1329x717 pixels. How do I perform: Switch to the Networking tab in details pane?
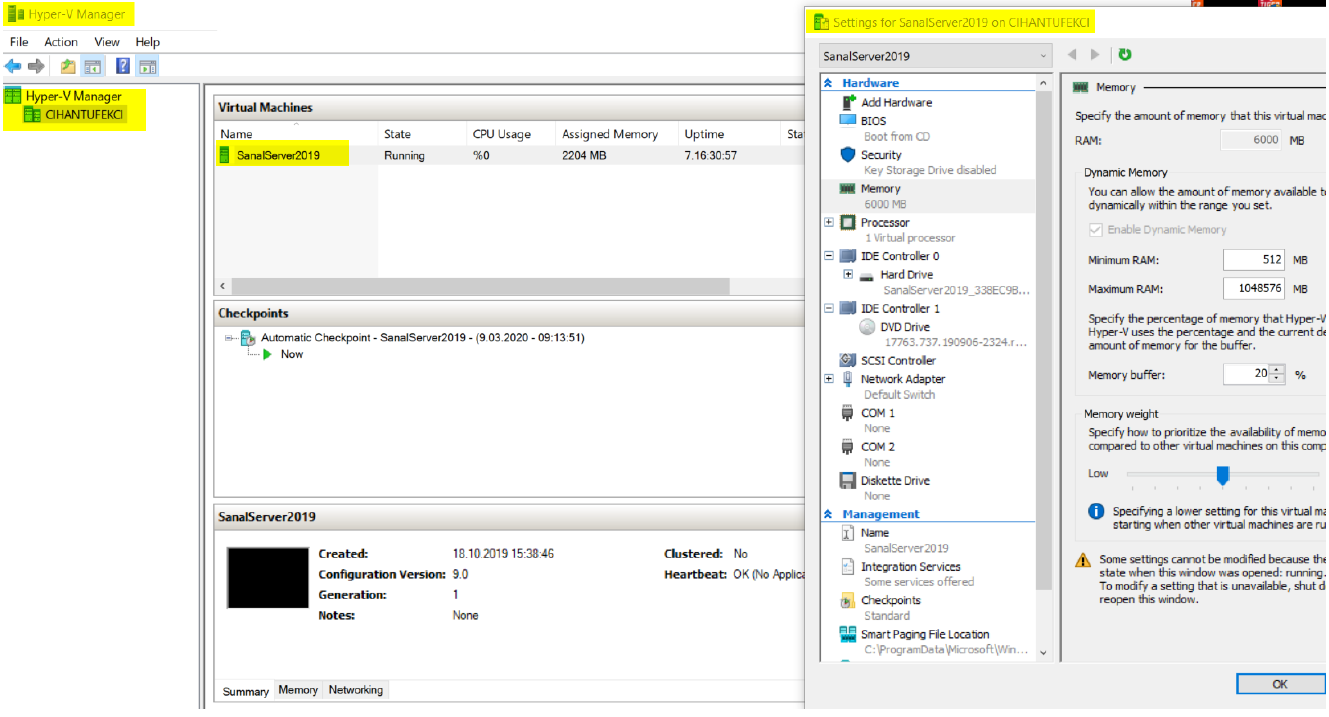click(356, 690)
